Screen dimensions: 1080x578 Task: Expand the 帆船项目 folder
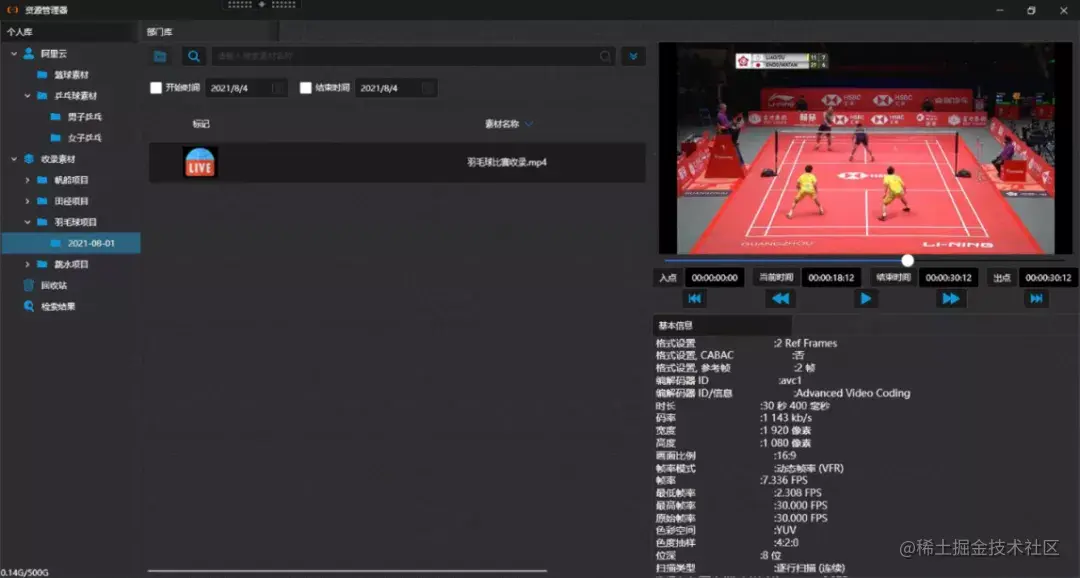tap(28, 180)
